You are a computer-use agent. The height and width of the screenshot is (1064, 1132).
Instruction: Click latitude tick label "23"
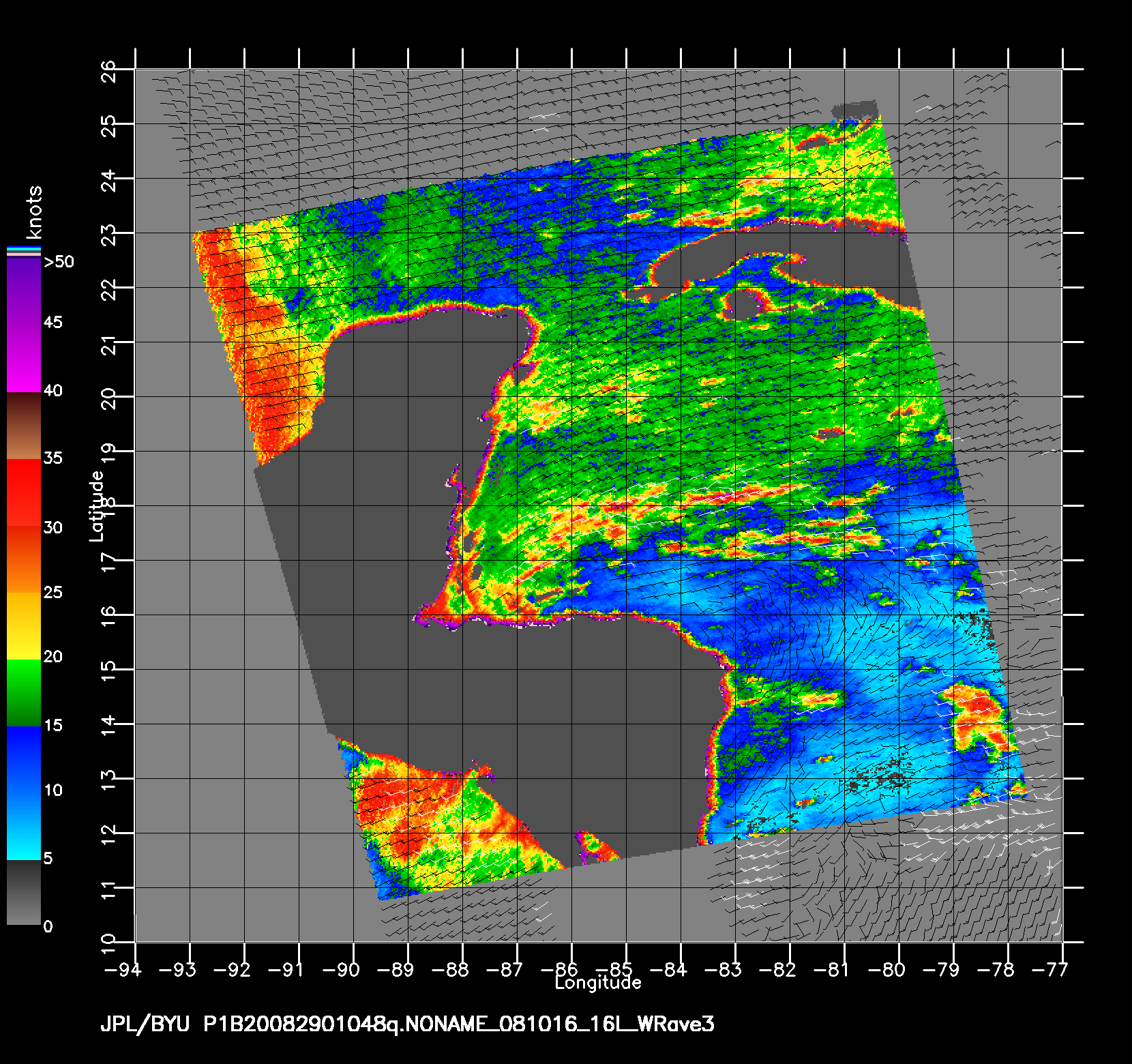coord(108,235)
